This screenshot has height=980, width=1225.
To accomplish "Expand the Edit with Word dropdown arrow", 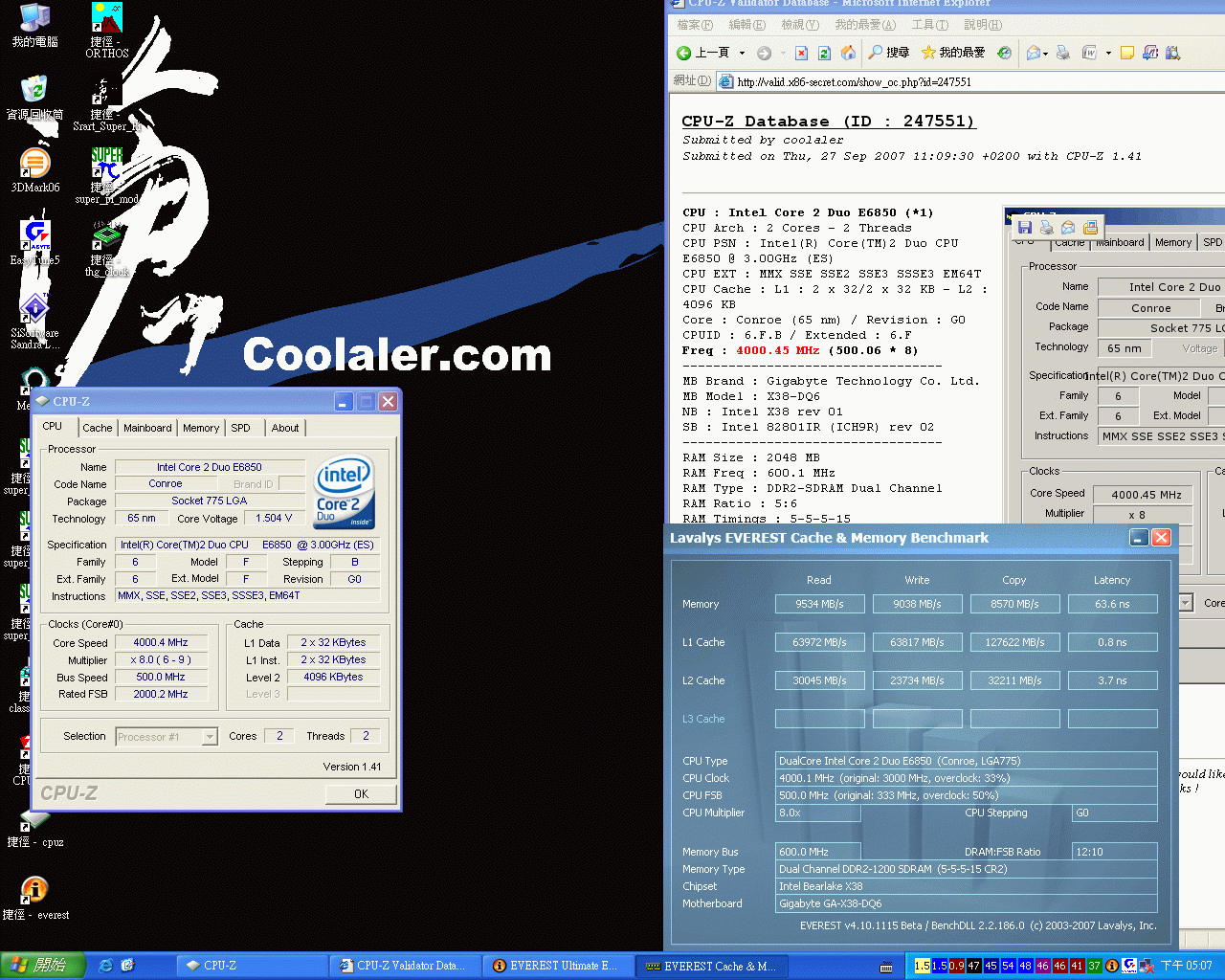I will pos(1108,53).
